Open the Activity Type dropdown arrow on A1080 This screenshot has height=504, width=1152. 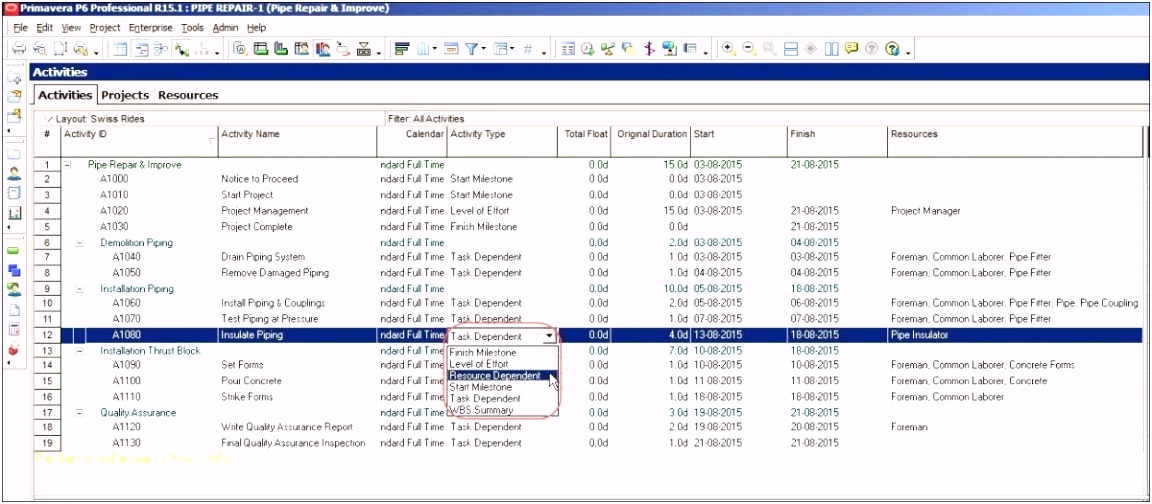[549, 336]
